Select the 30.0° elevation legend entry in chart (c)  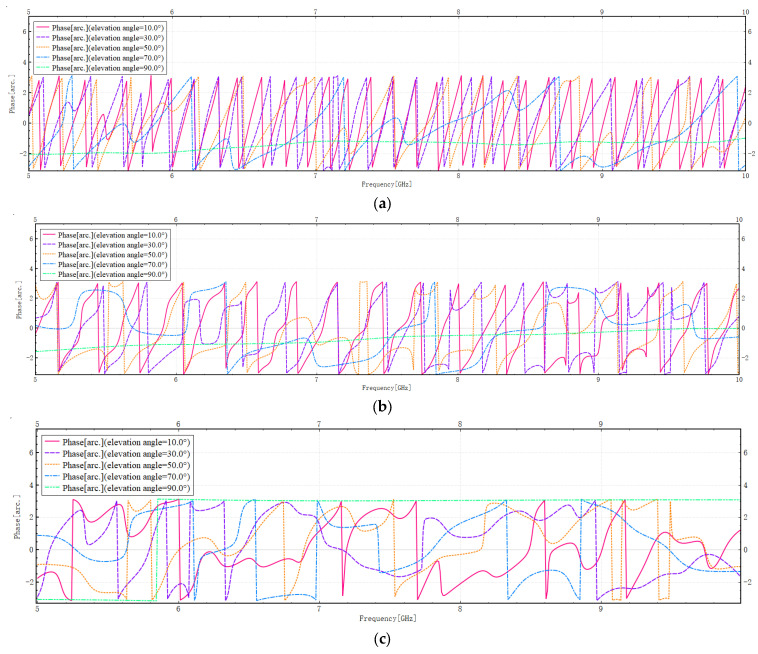pos(117,454)
